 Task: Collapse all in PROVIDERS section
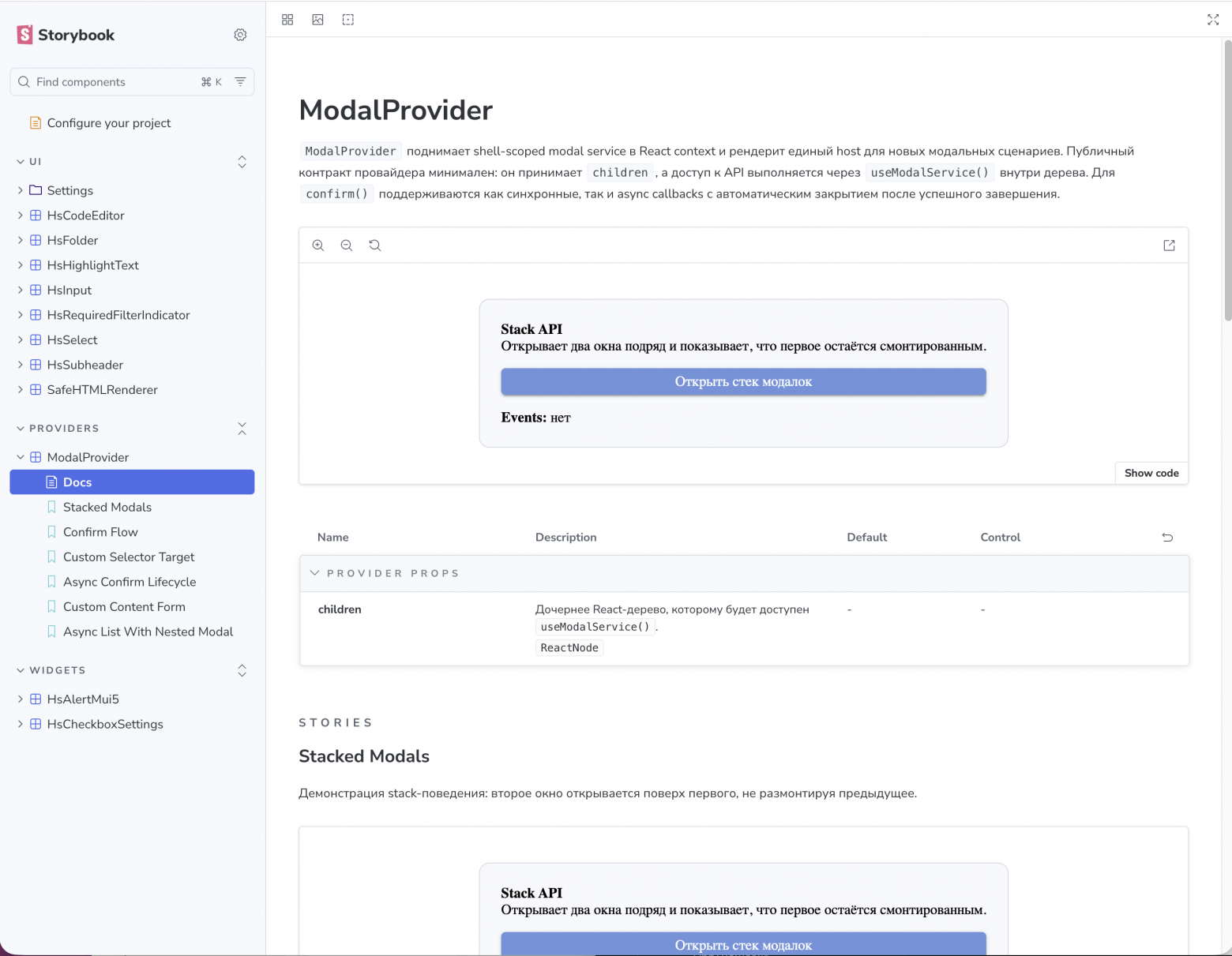coord(242,429)
